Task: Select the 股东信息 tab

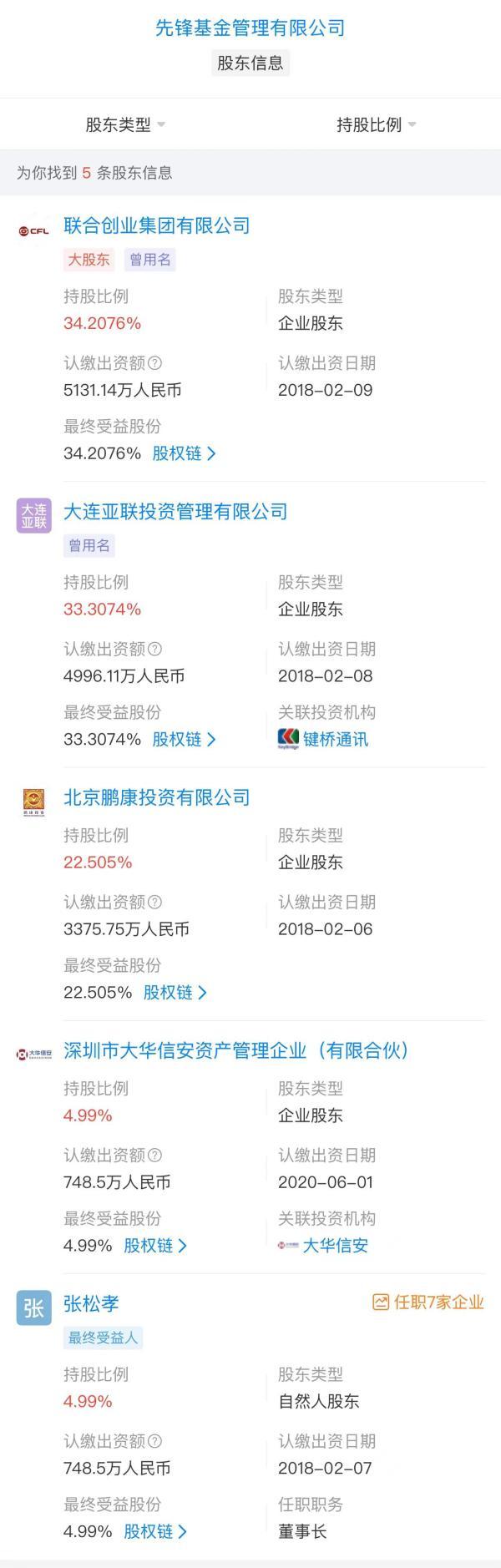Action: [x=250, y=63]
